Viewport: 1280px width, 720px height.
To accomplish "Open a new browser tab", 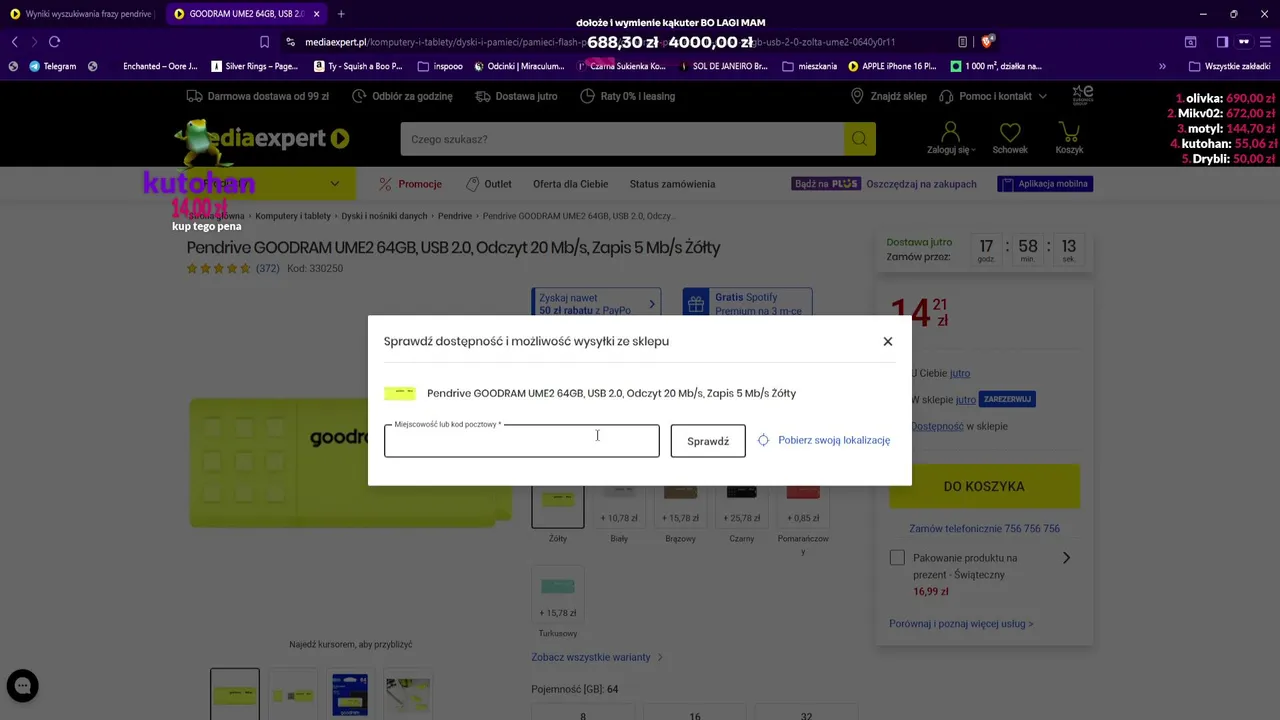I will [341, 14].
